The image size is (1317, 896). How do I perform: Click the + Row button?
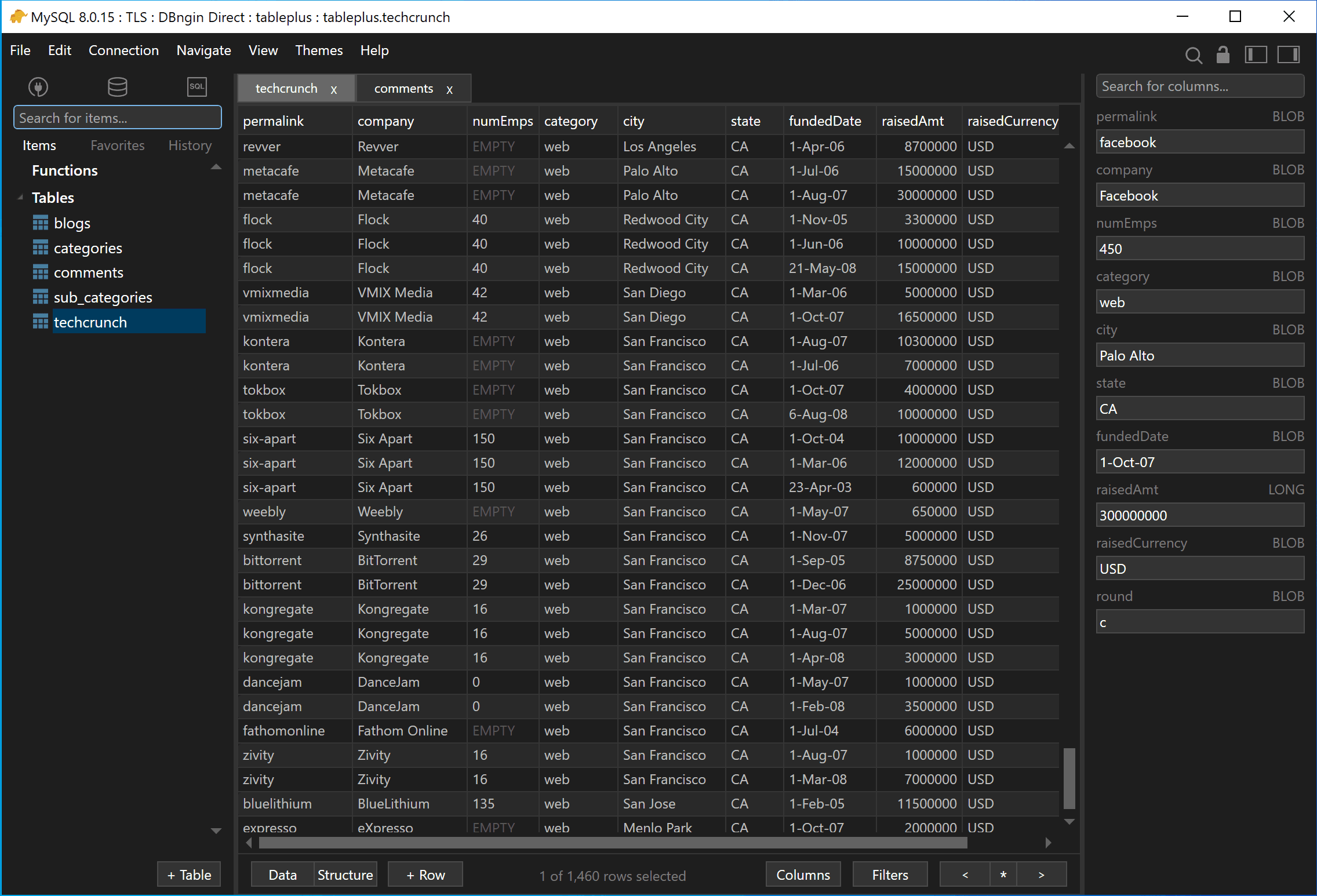[425, 875]
